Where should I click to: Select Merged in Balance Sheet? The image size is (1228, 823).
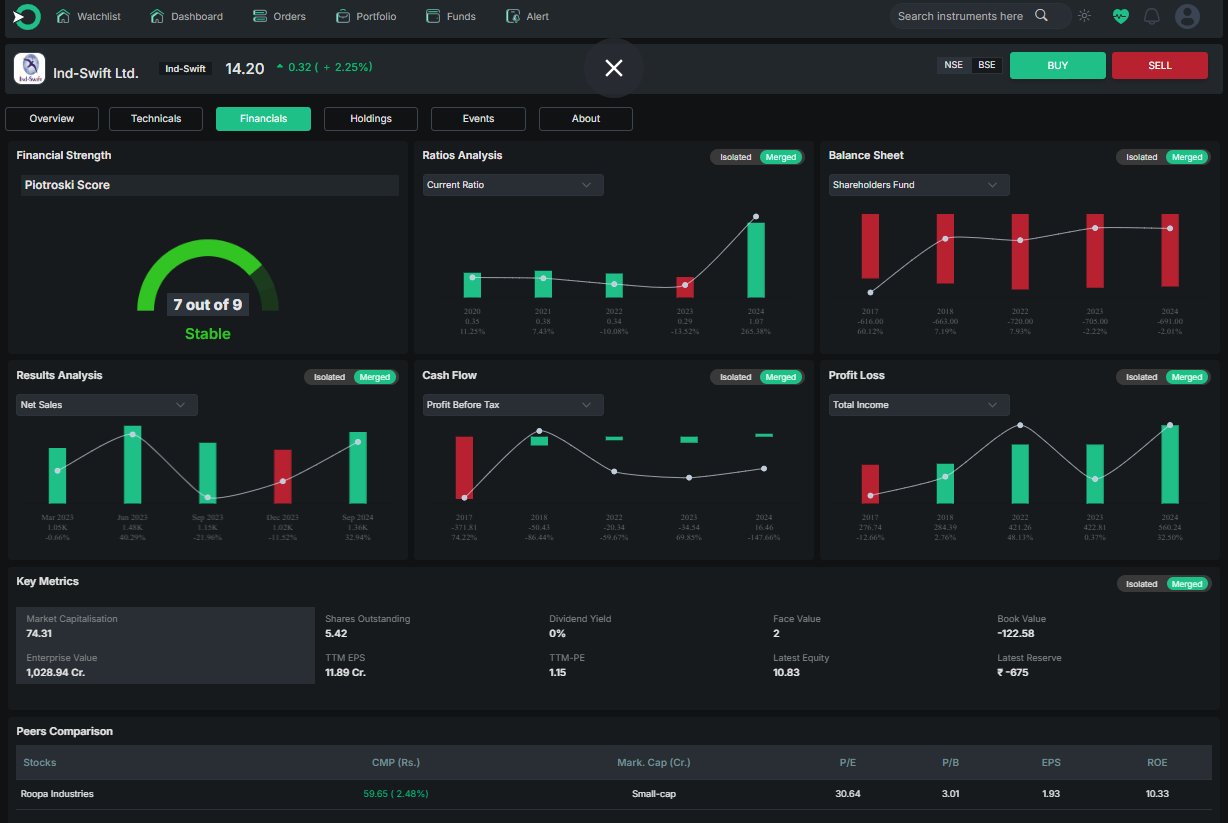tap(1187, 157)
